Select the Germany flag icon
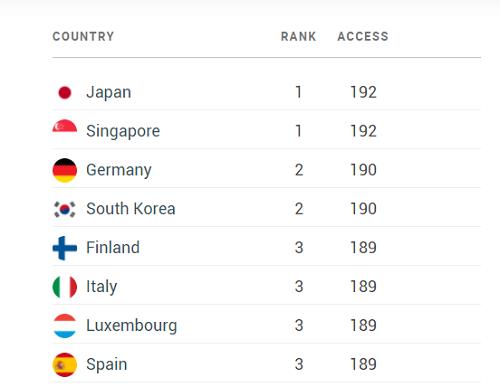 pos(65,170)
